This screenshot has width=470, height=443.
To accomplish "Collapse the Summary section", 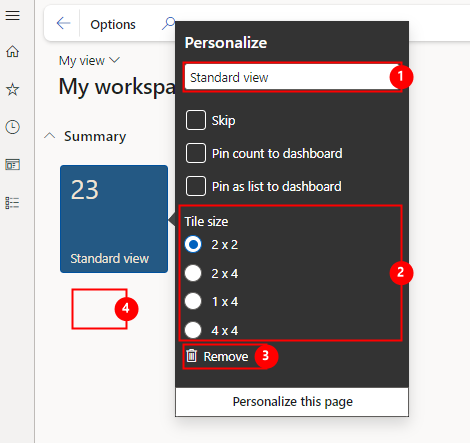I will coord(50,136).
